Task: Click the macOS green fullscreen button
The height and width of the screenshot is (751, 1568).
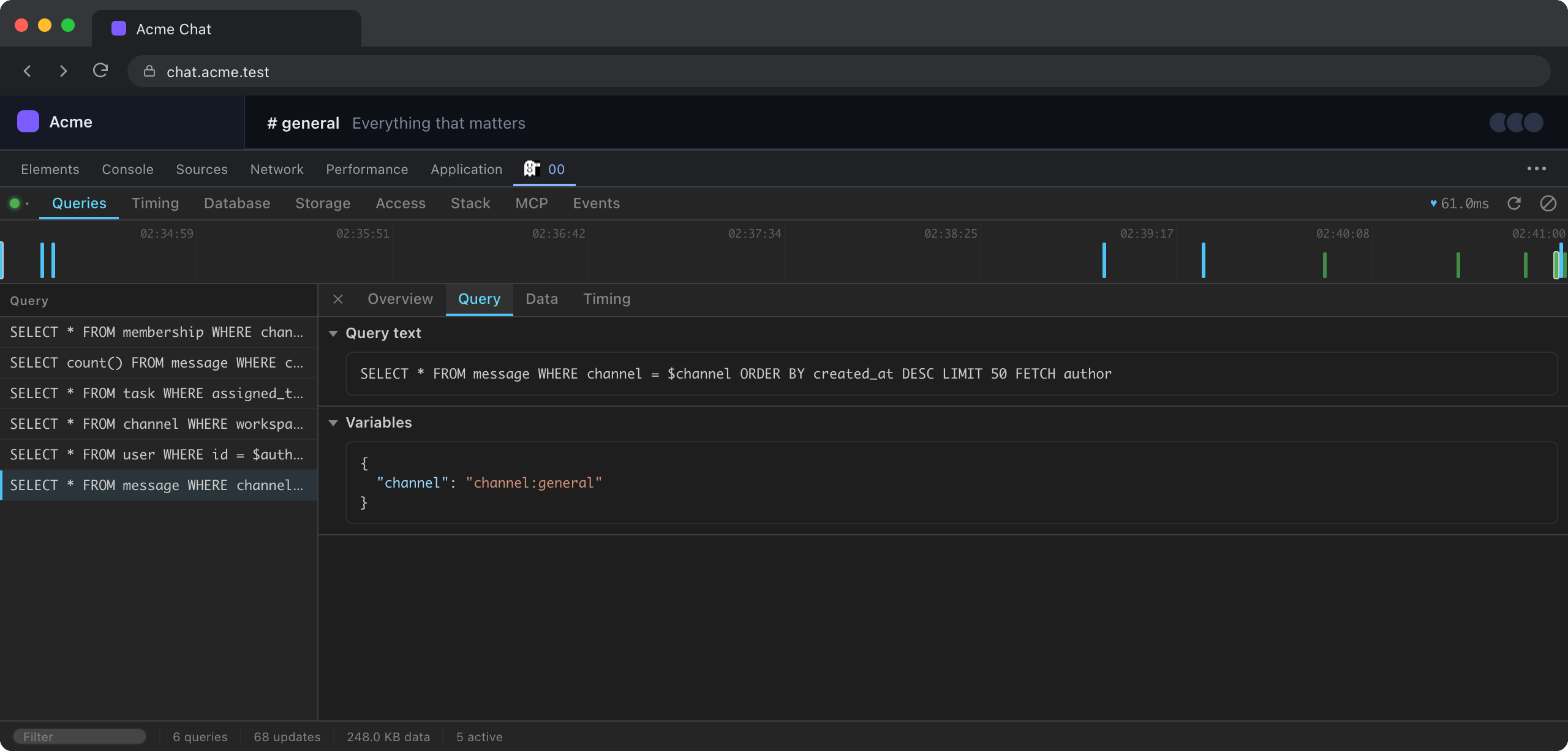Action: tap(68, 25)
